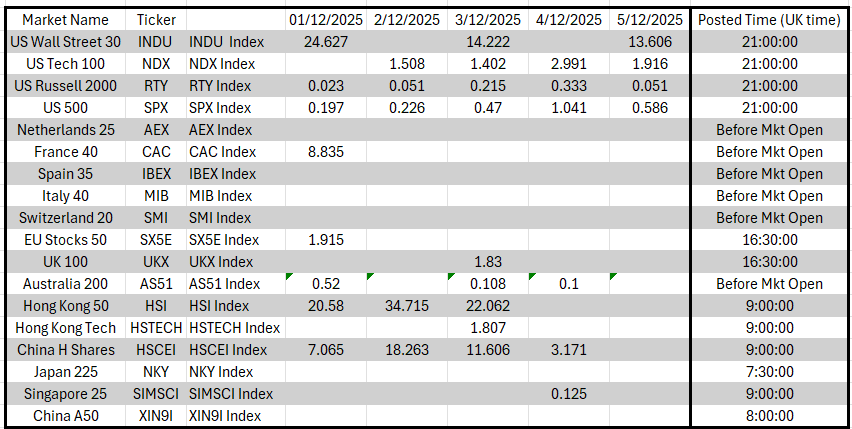Select the Switzerland 20 market name cell

65,218
